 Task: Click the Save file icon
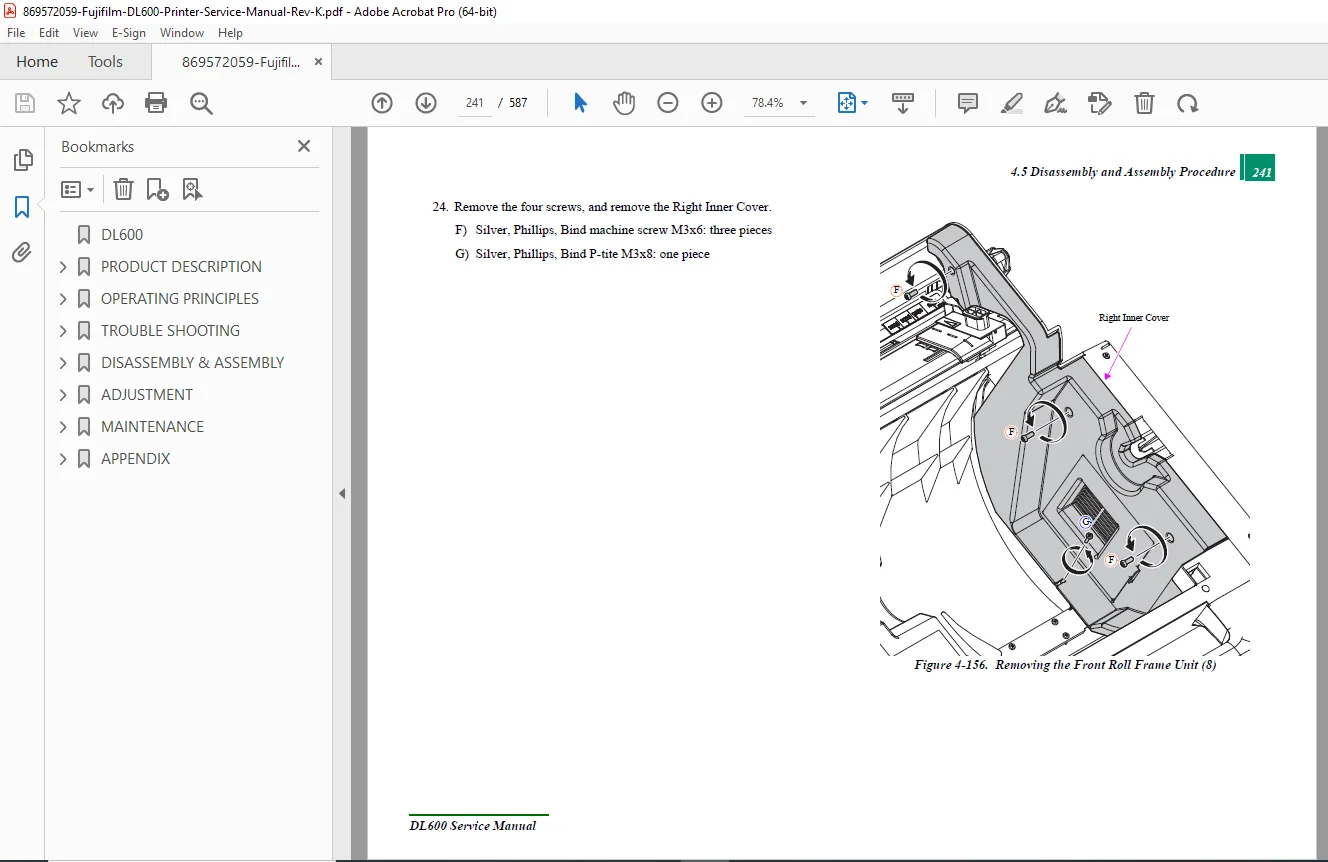[25, 103]
